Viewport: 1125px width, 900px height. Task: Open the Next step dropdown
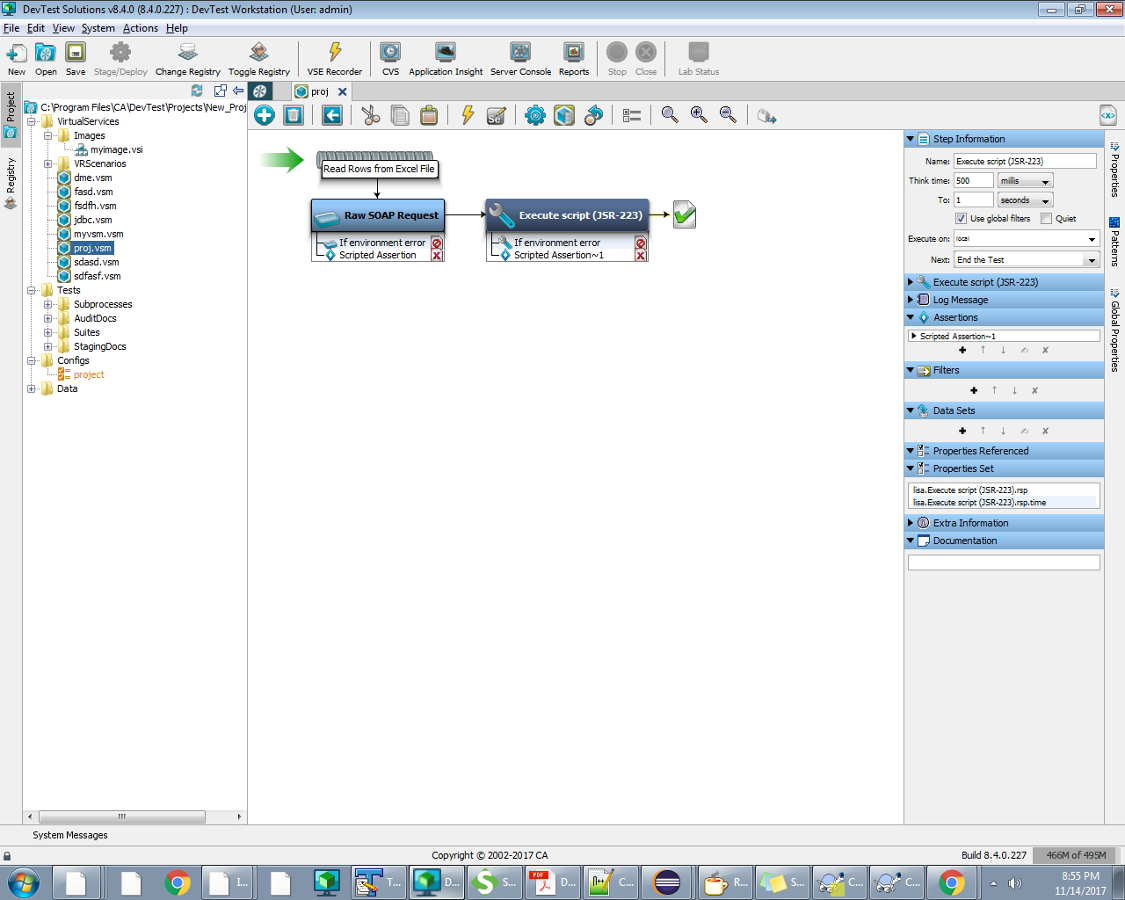[1026, 260]
